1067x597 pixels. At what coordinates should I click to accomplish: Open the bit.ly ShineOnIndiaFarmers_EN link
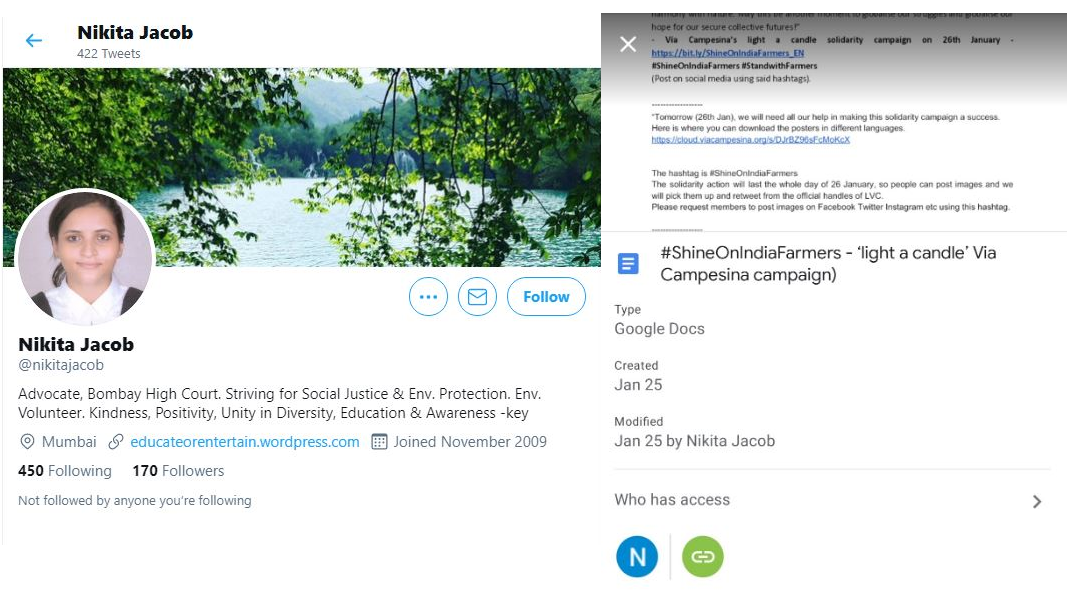click(x=727, y=53)
